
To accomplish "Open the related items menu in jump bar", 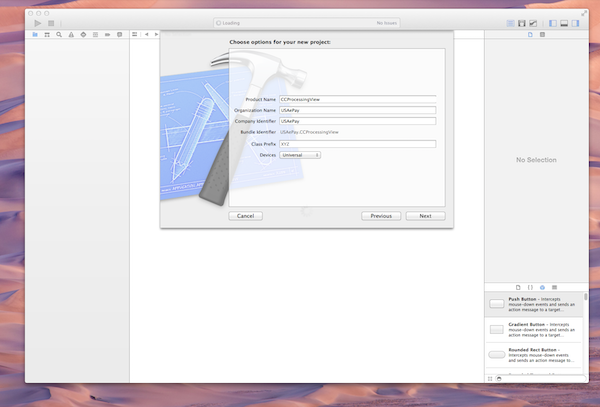I will 136,34.
